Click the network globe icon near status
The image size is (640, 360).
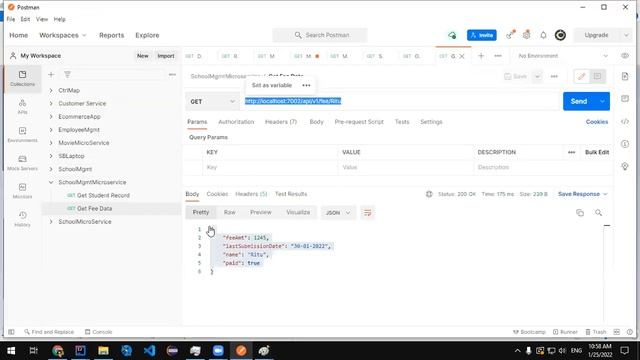[x=429, y=194]
